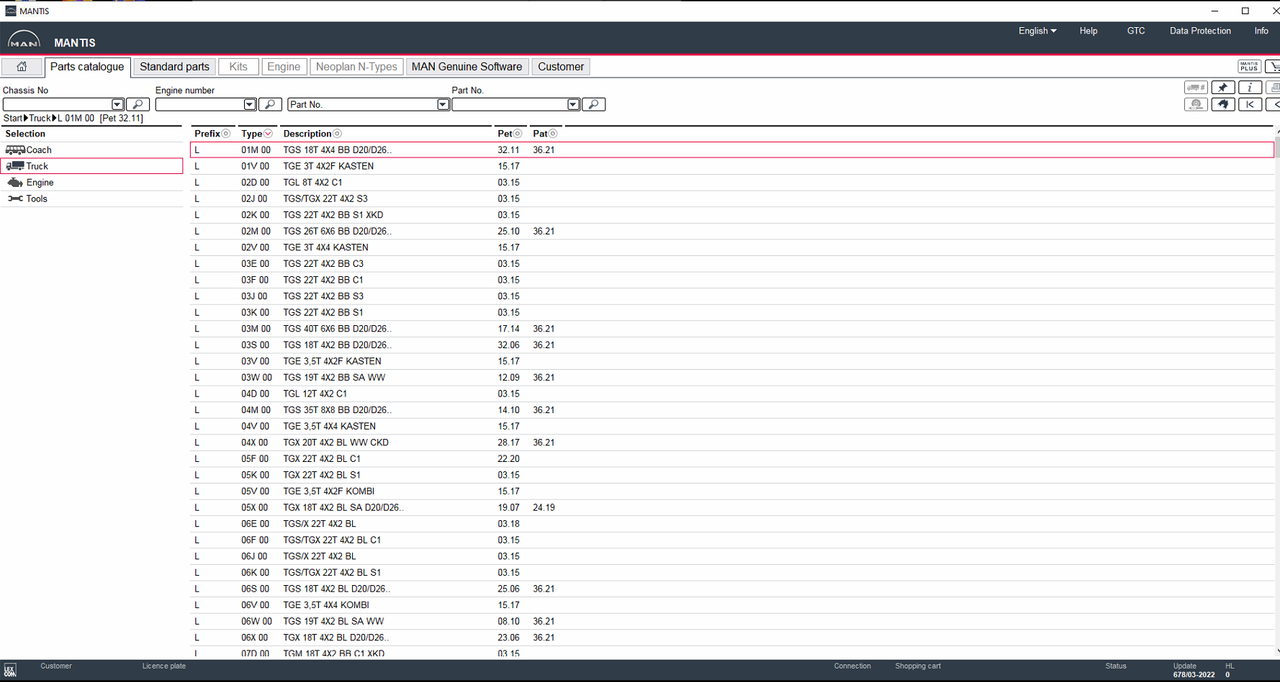Viewport: 1280px width, 682px height.
Task: Select row 06V 00 TGE 3,5T 4X4 KOMBI
Action: click(x=732, y=605)
